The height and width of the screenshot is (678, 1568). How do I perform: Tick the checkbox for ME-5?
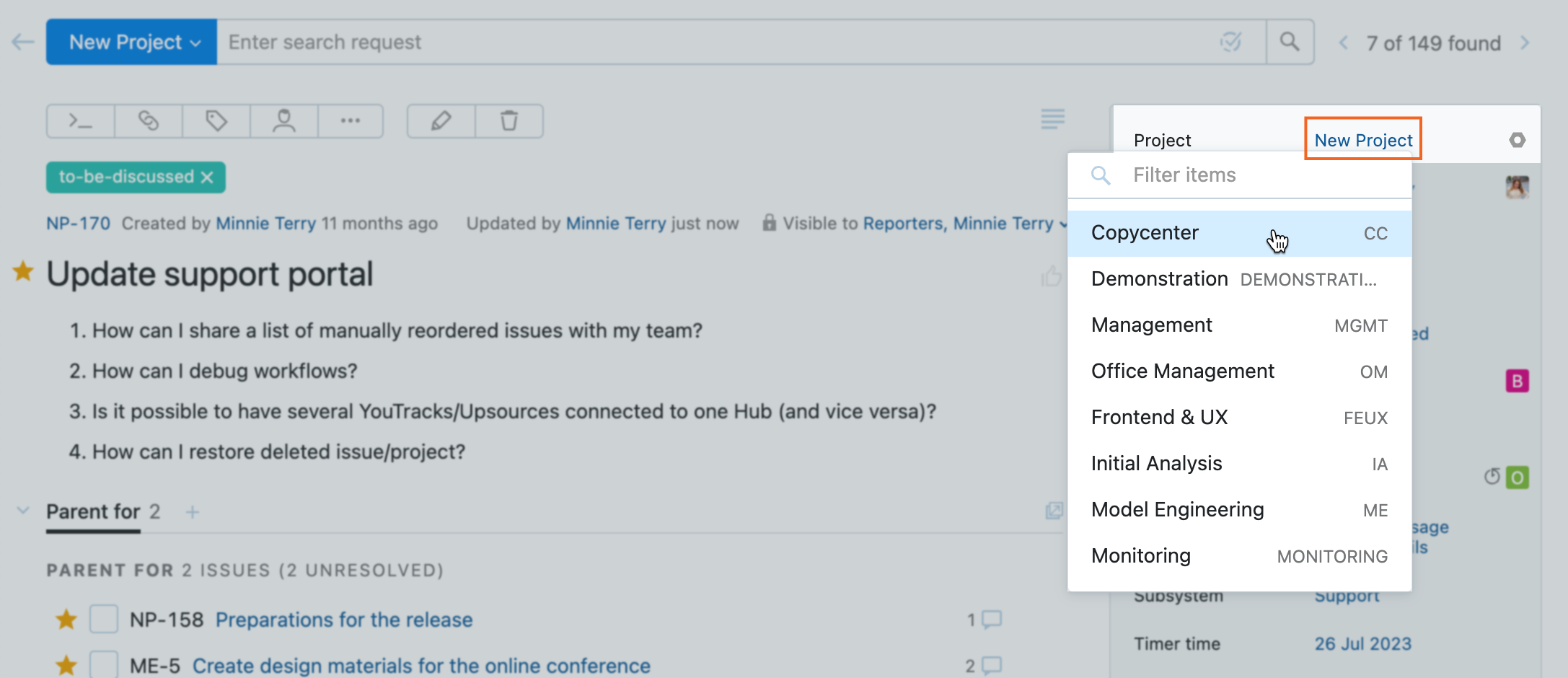tap(103, 665)
